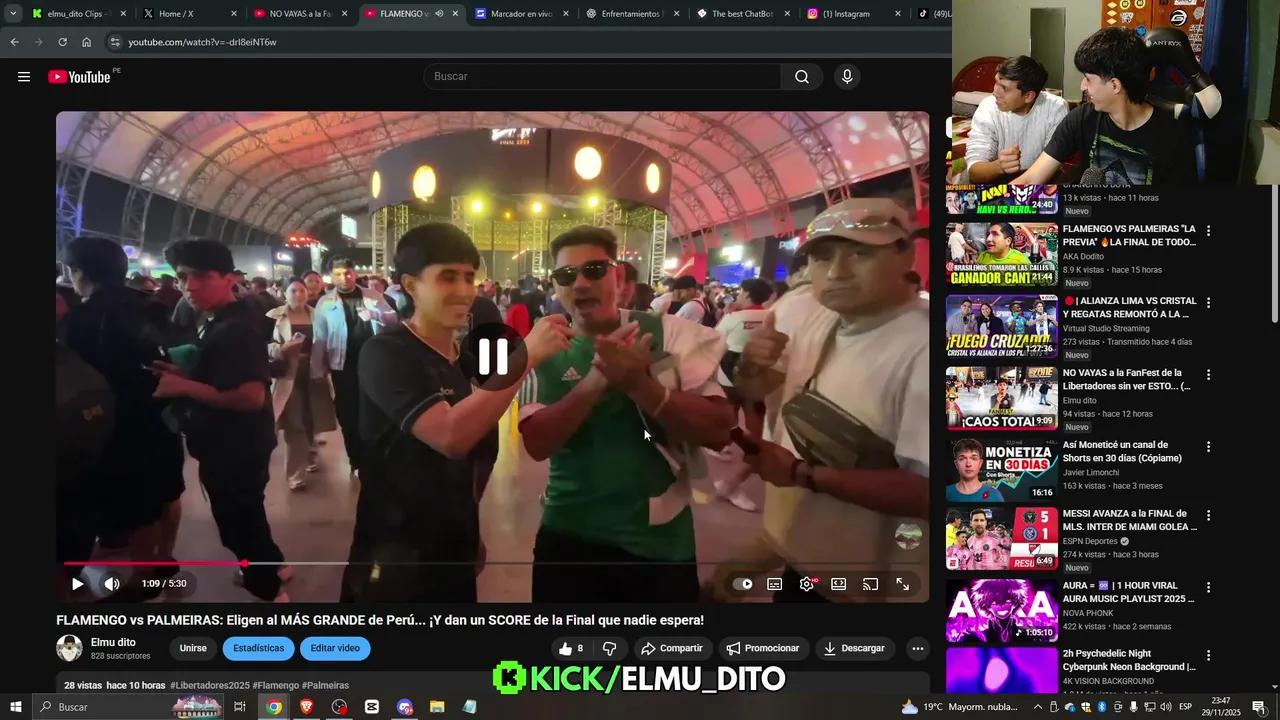The image size is (1280, 720).
Task: Toggle subtitles/closed captions in player
Action: 775,584
